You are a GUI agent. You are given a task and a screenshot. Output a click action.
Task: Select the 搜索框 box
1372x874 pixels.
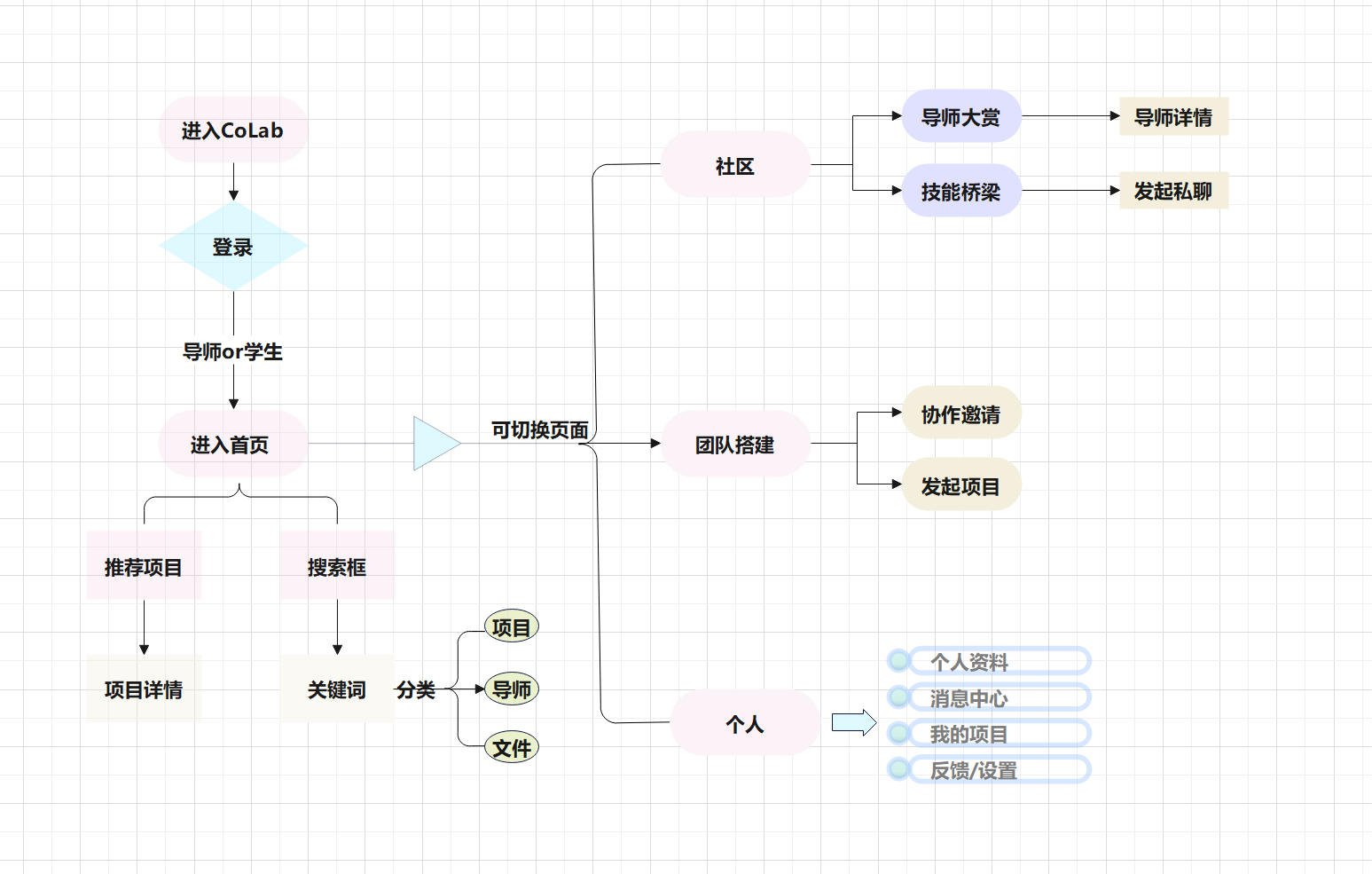click(337, 565)
